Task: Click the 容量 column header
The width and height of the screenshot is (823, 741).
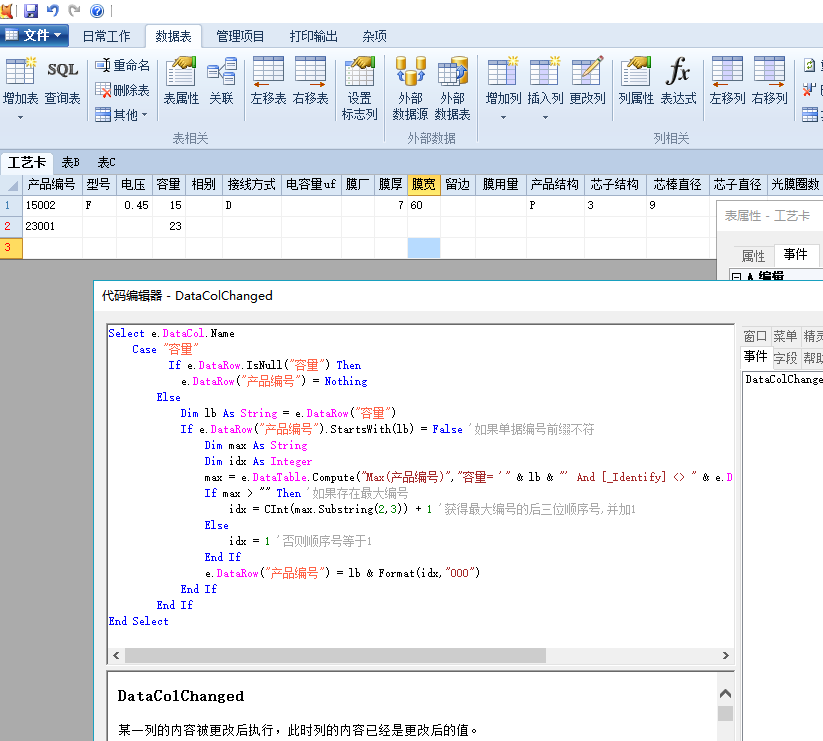Action: [x=168, y=185]
